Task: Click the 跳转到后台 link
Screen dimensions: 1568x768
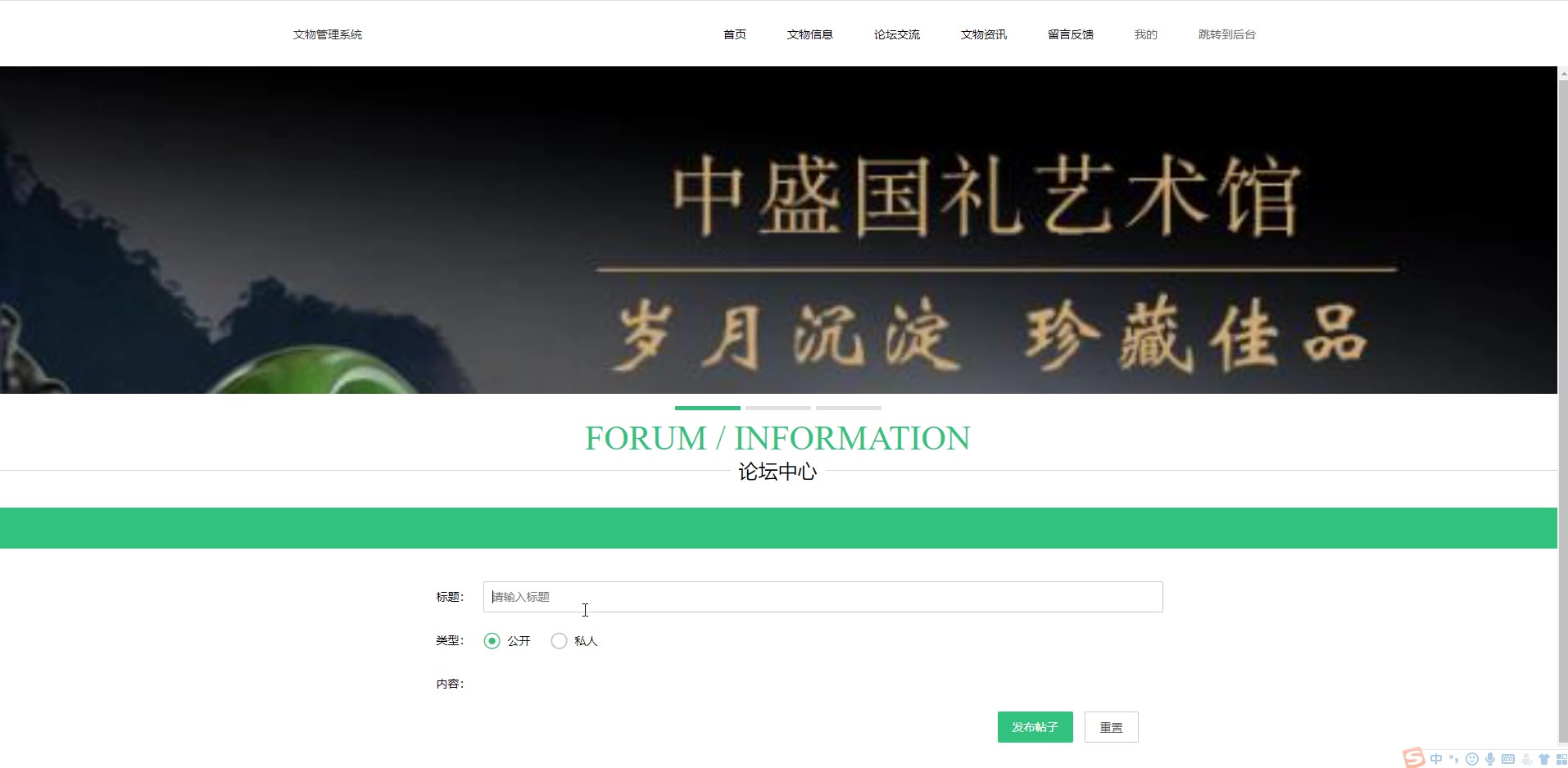Action: [1227, 34]
